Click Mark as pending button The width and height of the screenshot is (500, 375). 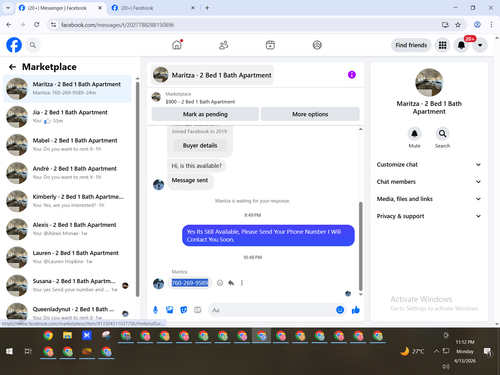point(205,114)
